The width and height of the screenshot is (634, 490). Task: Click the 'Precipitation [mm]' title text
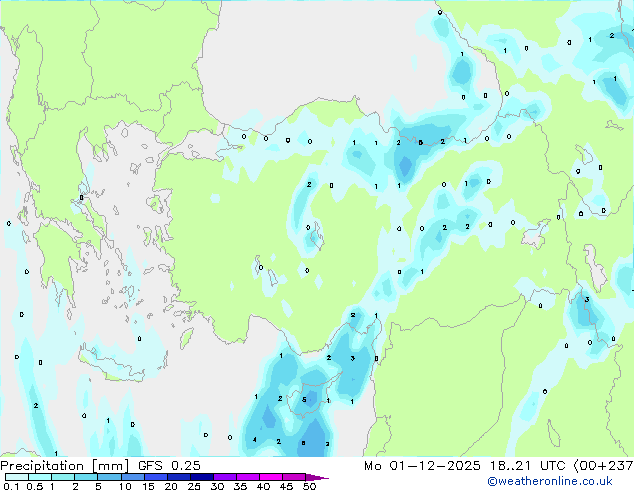65,466
